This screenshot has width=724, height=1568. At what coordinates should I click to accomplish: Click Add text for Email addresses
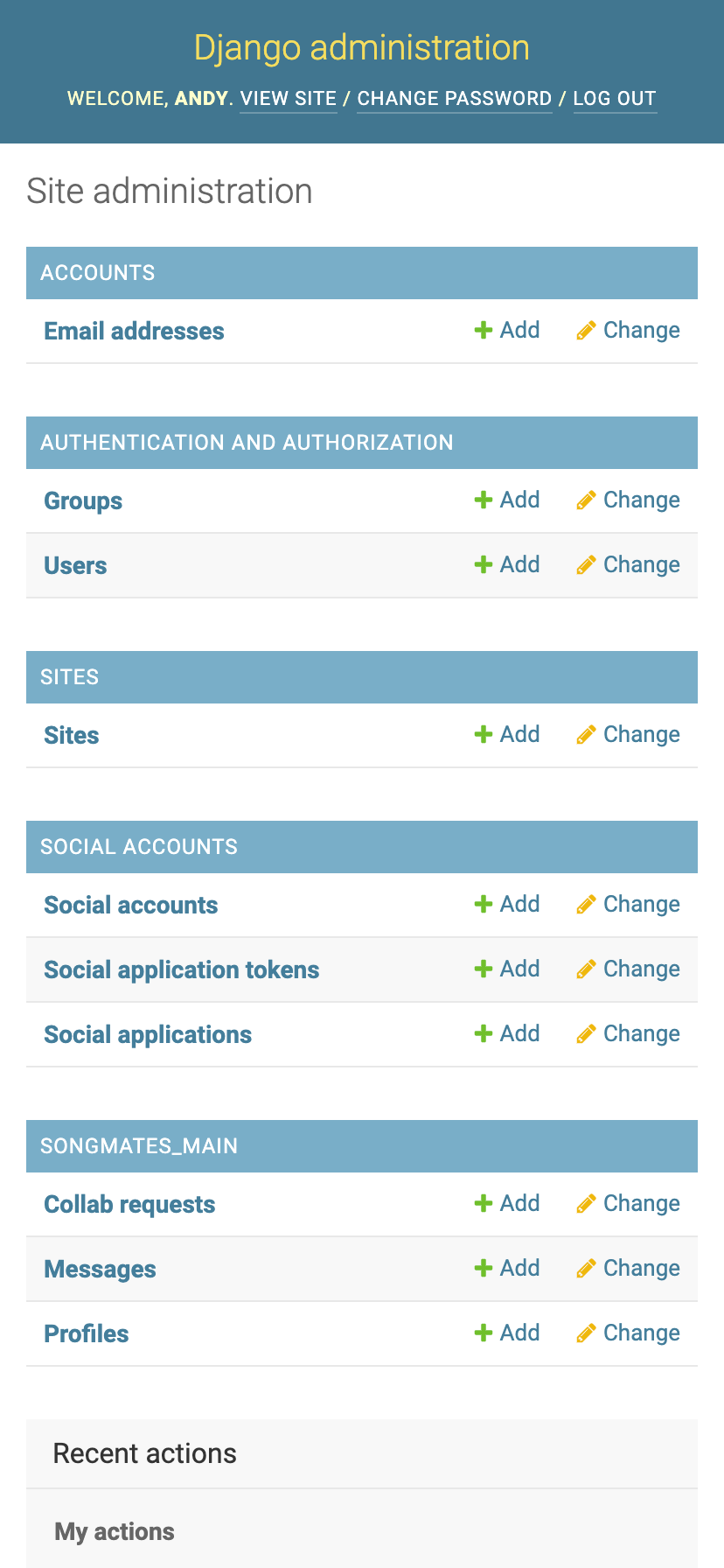click(519, 330)
